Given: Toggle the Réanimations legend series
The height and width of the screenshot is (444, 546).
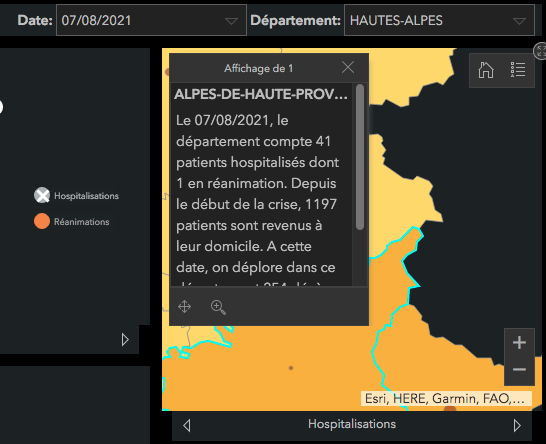Looking at the screenshot, I should 72,221.
